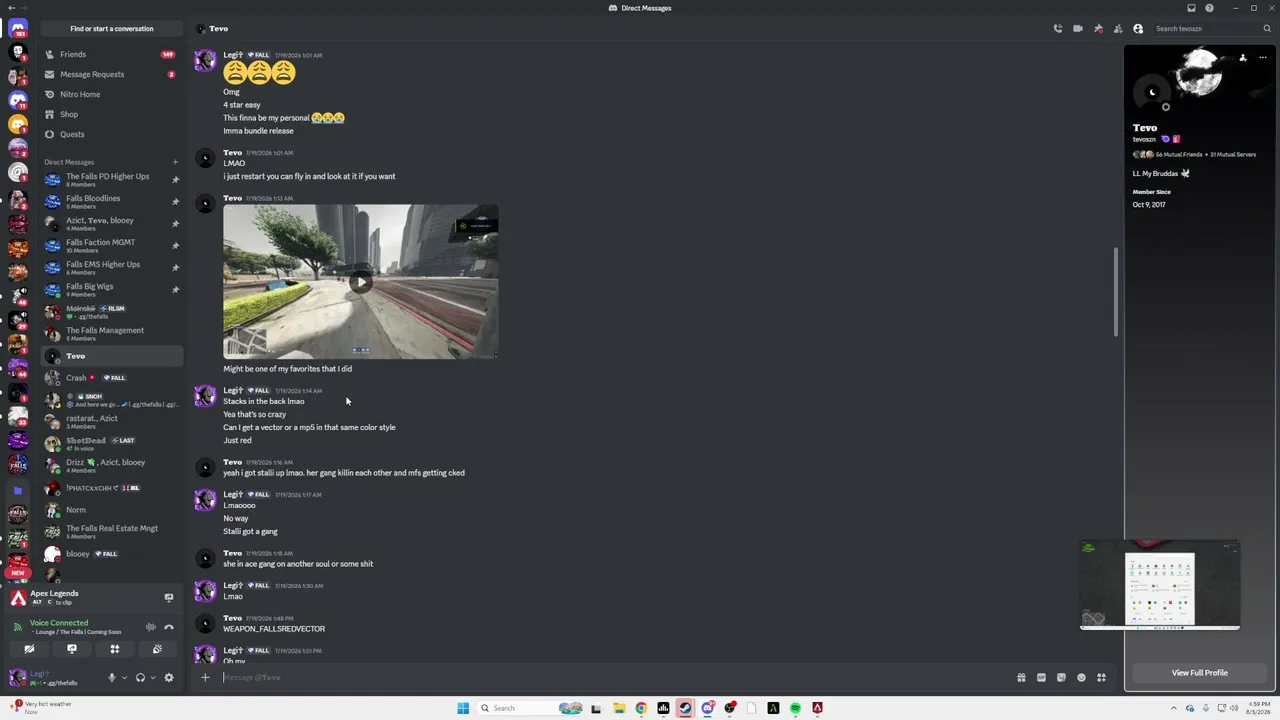The image size is (1280, 720).
Task: Play the video Tevo sent
Action: point(360,282)
